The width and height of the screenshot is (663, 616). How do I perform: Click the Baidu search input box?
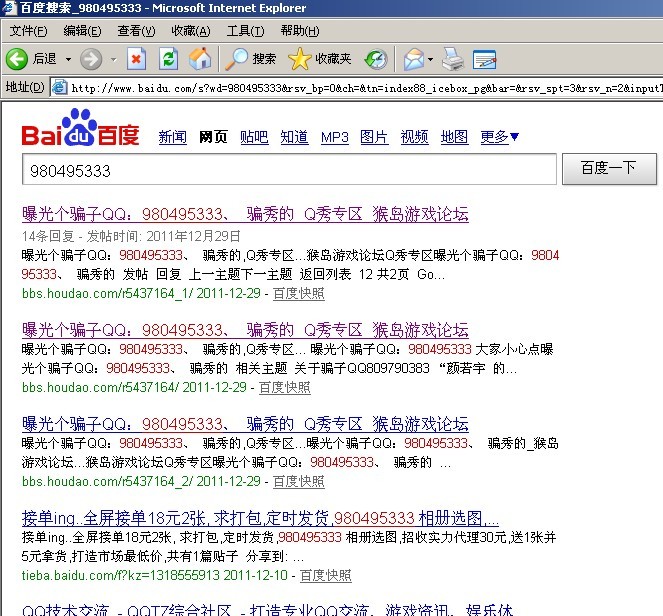[289, 170]
